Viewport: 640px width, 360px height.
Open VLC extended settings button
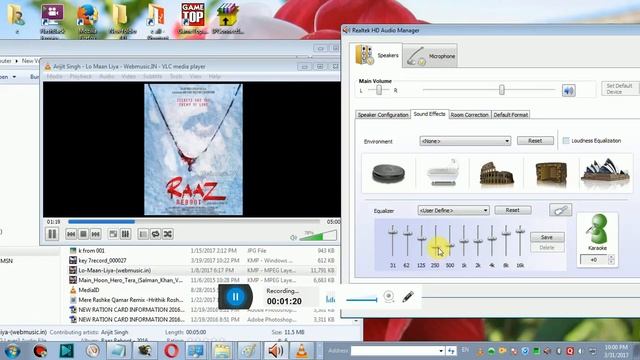(125, 234)
